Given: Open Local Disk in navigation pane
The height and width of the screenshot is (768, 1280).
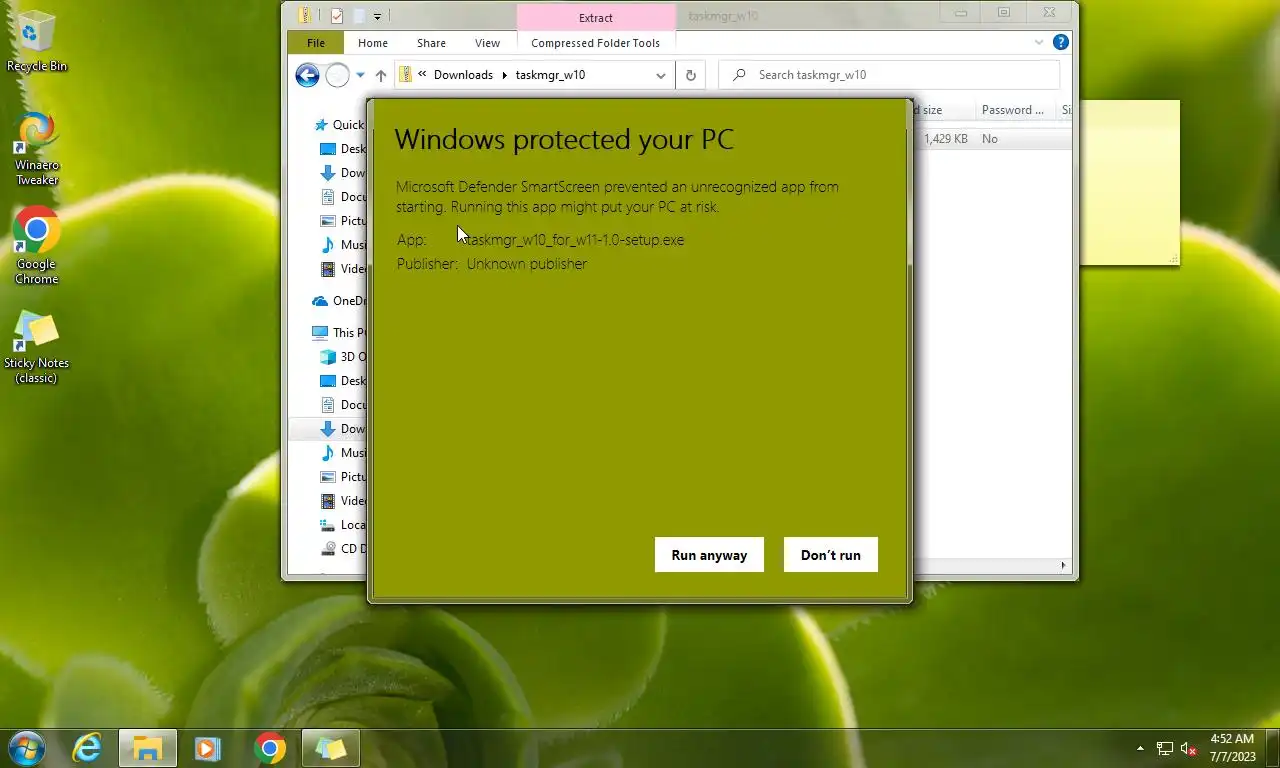Looking at the screenshot, I should click(343, 525).
